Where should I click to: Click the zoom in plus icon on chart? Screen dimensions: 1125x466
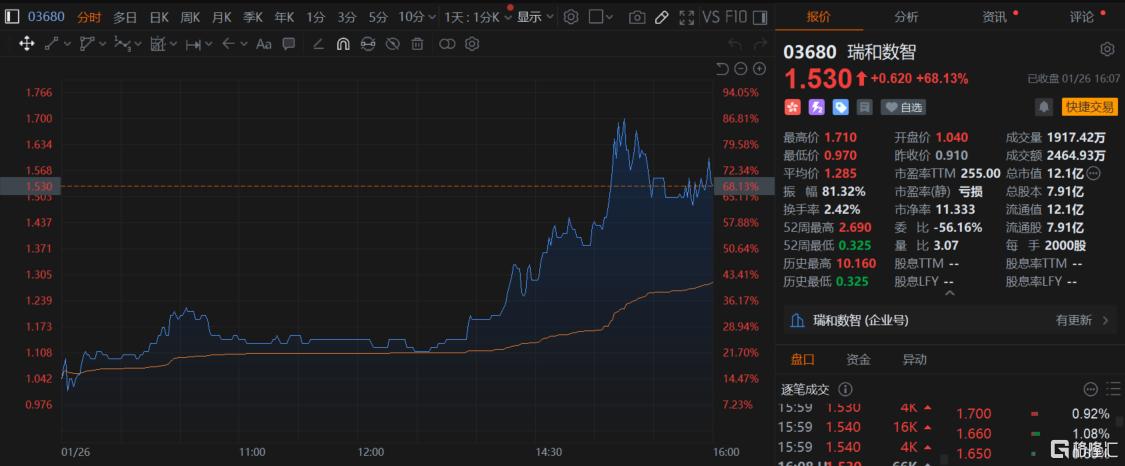[x=760, y=69]
